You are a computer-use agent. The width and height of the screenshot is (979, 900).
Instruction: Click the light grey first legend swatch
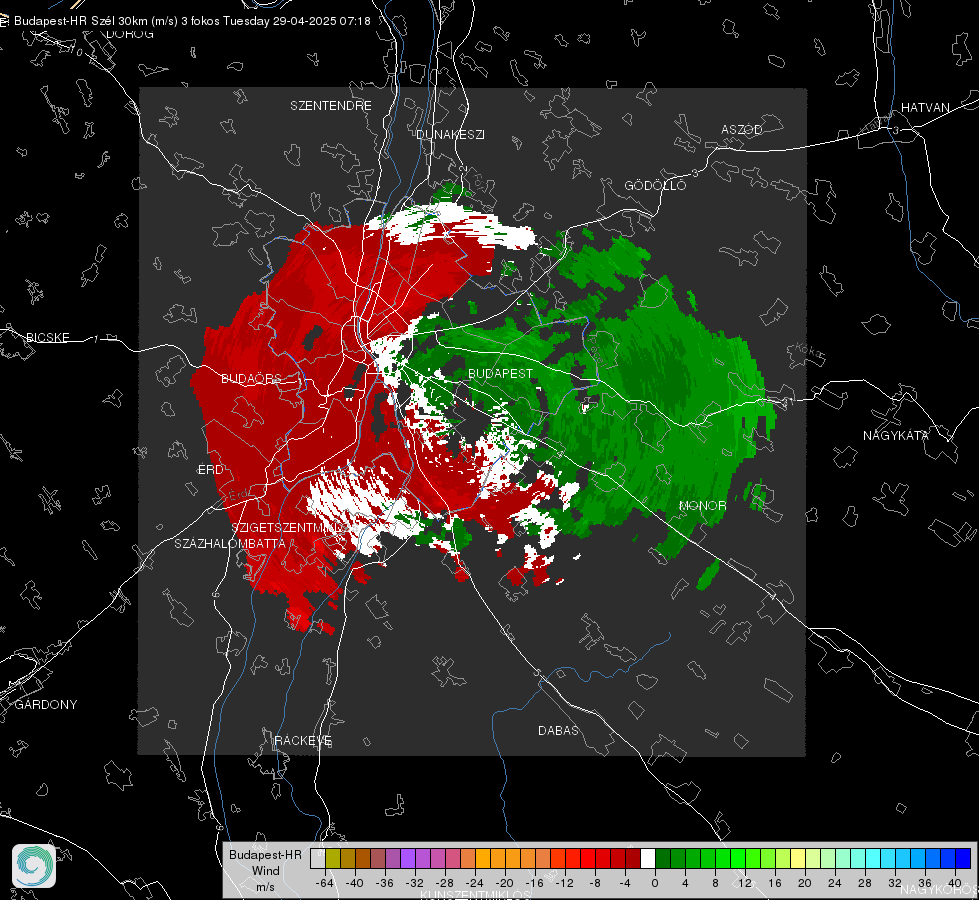(x=318, y=859)
